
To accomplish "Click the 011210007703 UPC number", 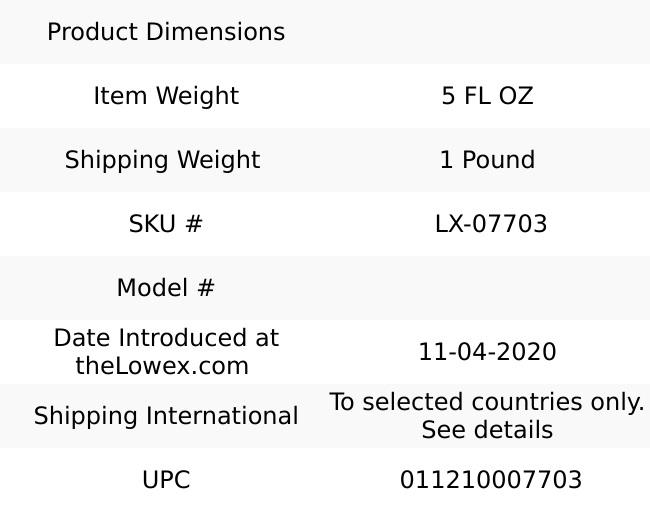I will [491, 480].
